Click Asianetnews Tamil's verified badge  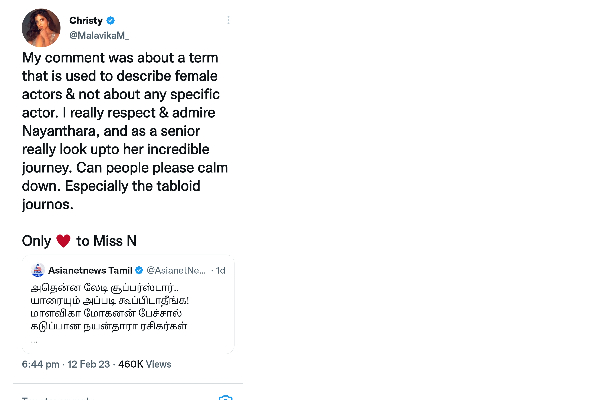tap(138, 270)
